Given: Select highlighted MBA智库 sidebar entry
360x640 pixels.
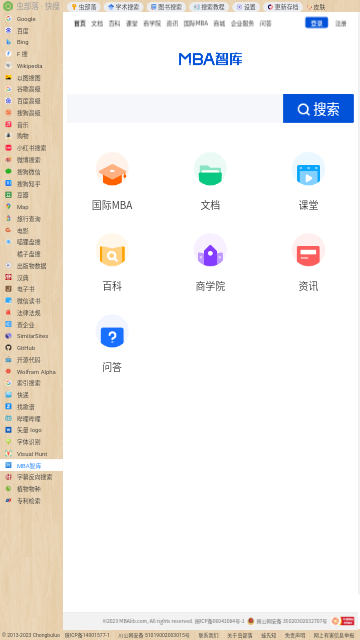Looking at the screenshot, I should pyautogui.click(x=31, y=465).
